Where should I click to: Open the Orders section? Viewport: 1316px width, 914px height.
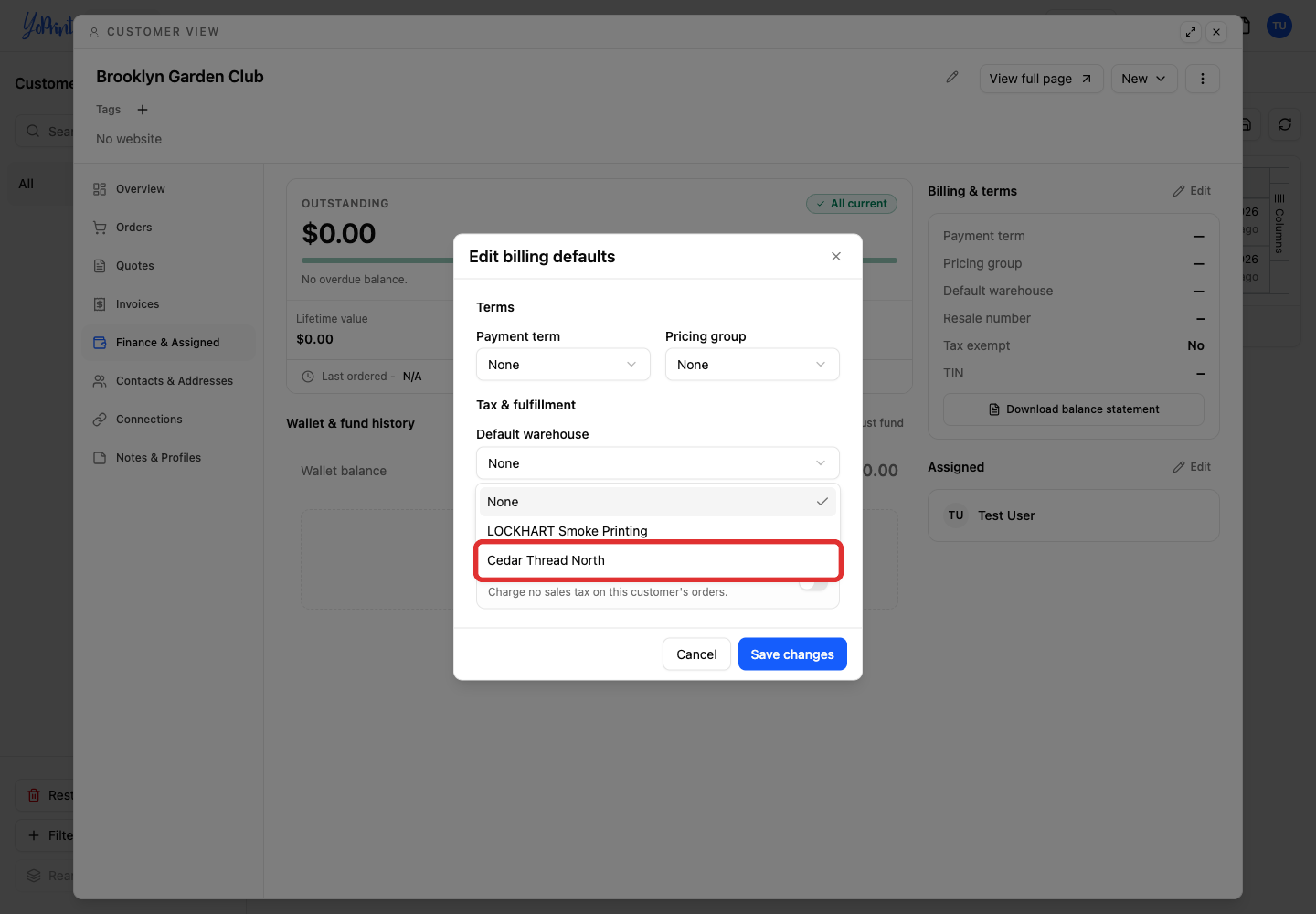pos(169,228)
